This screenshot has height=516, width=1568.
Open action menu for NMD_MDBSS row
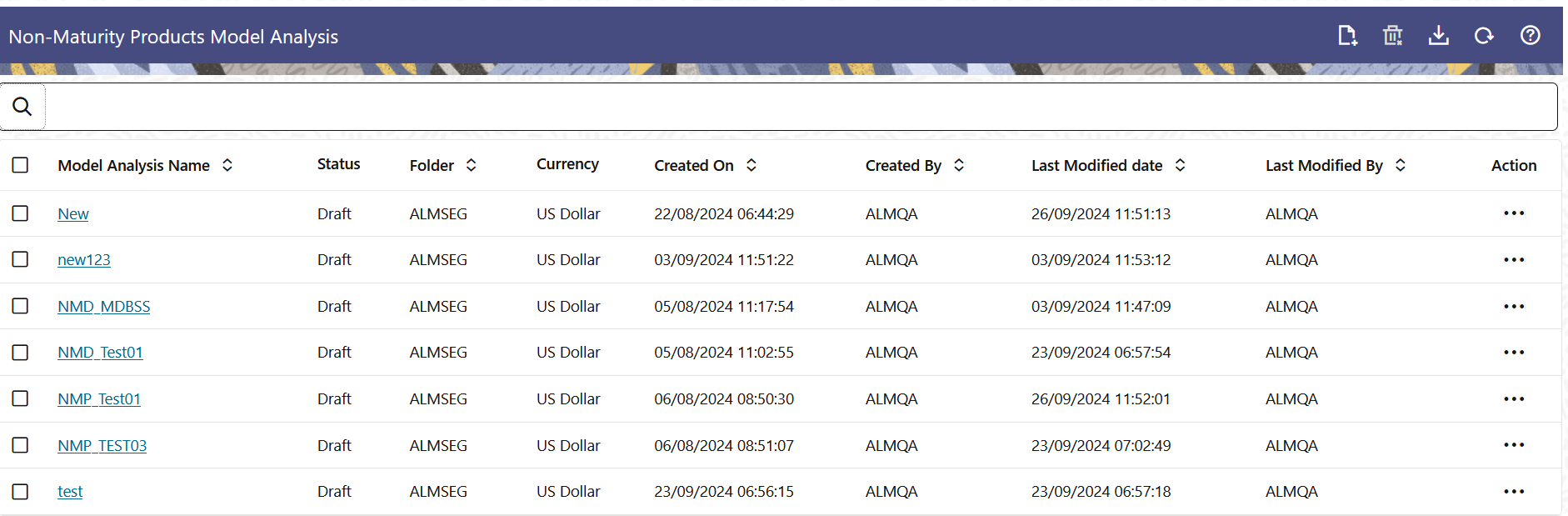(x=1514, y=307)
